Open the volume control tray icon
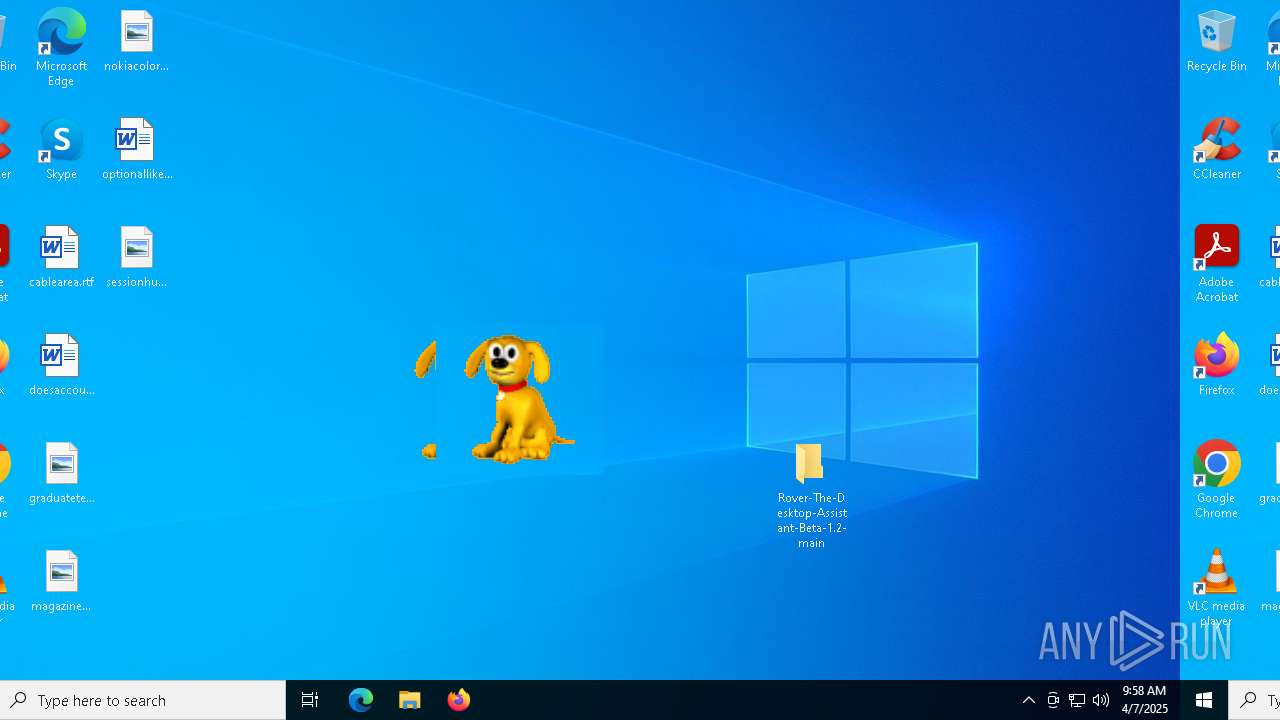The image size is (1280, 720). pos(1101,700)
